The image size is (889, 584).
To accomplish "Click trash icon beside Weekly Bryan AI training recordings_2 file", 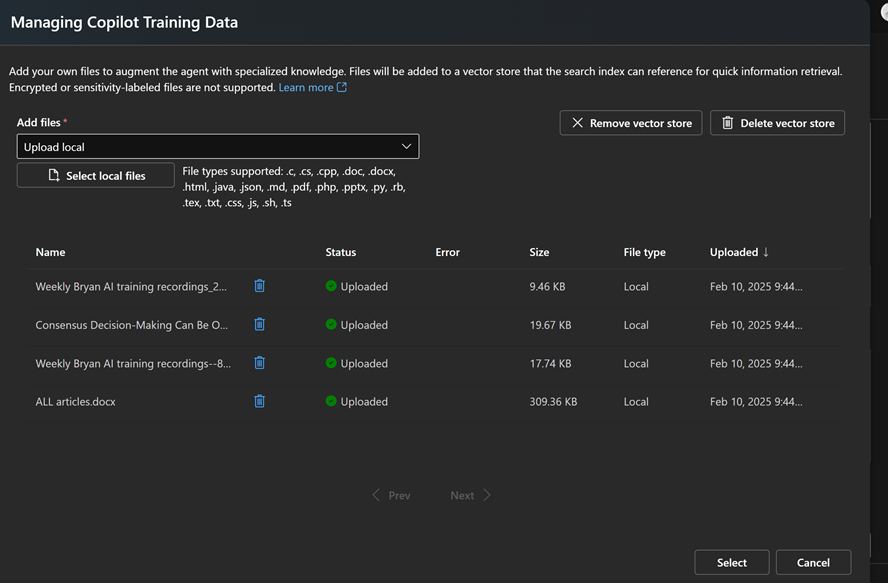I will click(260, 286).
